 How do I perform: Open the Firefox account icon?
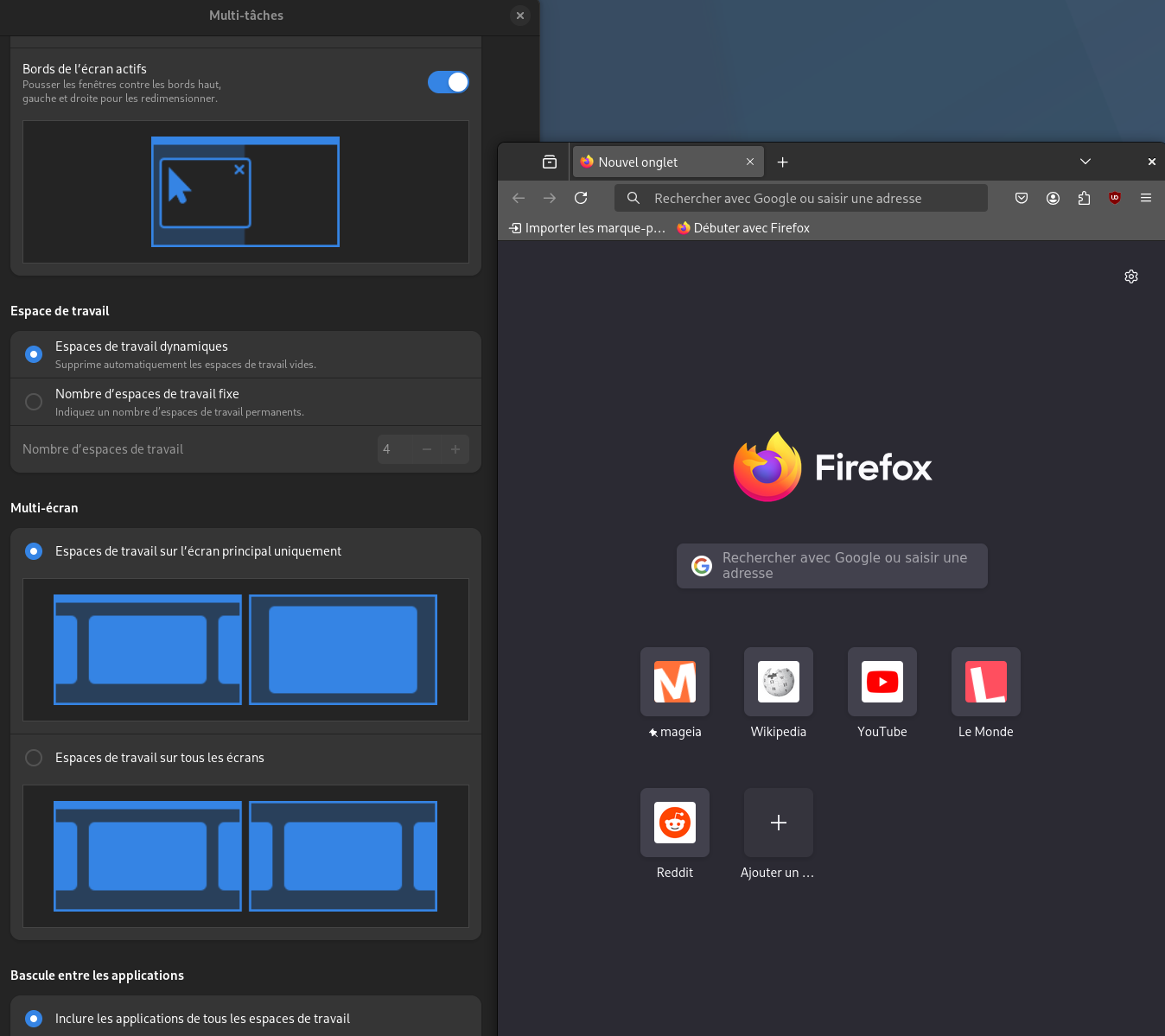coord(1053,198)
